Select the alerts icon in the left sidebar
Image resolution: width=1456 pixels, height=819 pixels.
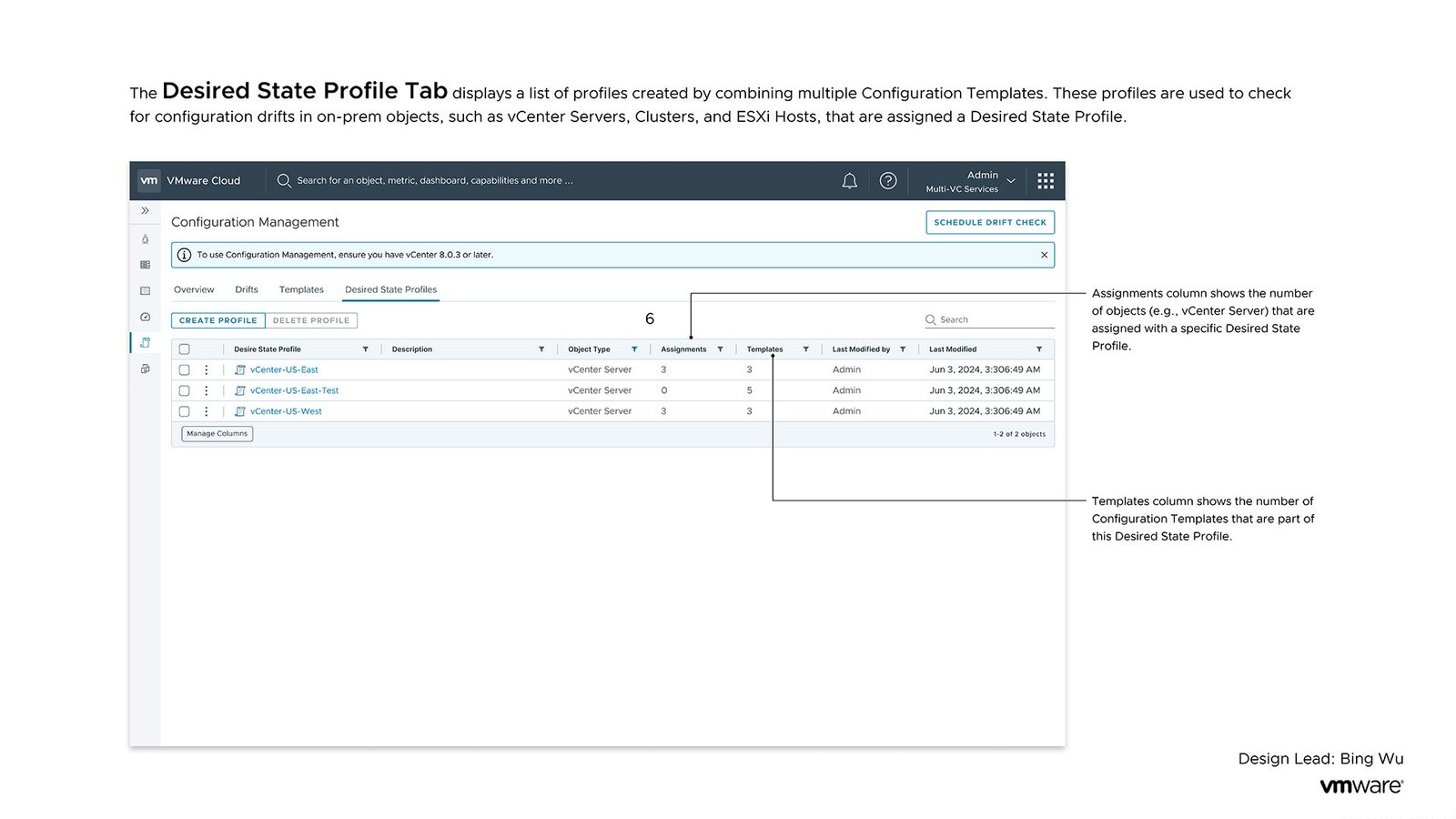[145, 239]
